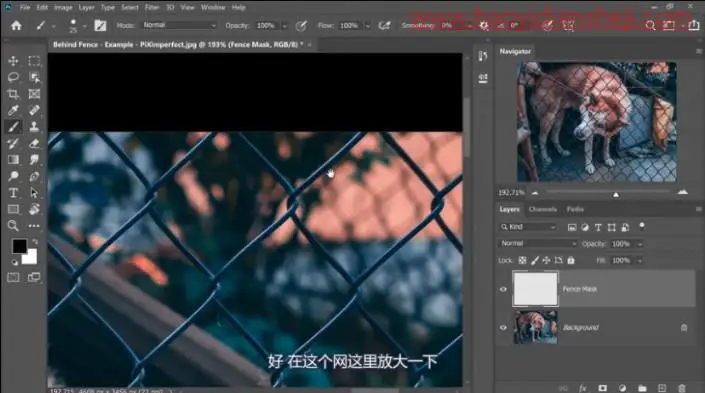Select the Zoom tool
Screen dimensions: 705x393
point(13,225)
